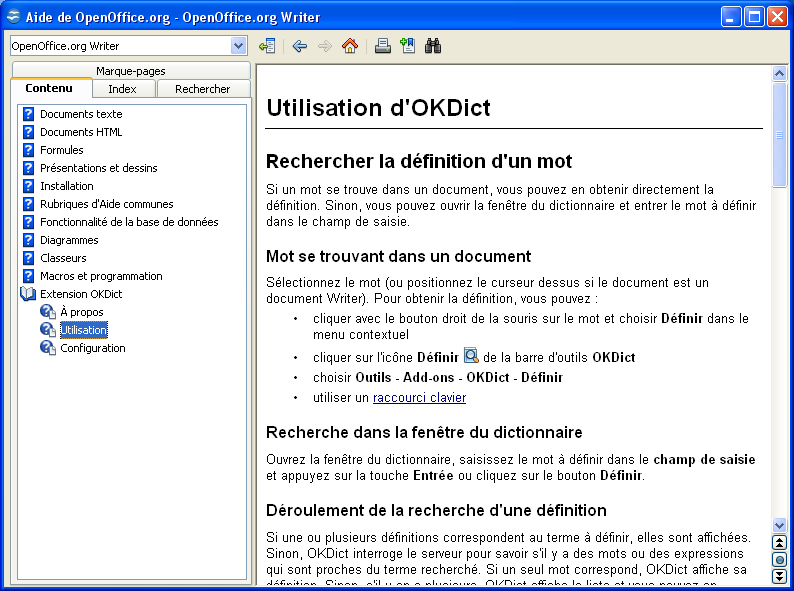
Task: Click the icon beside À propos
Action: [48, 312]
